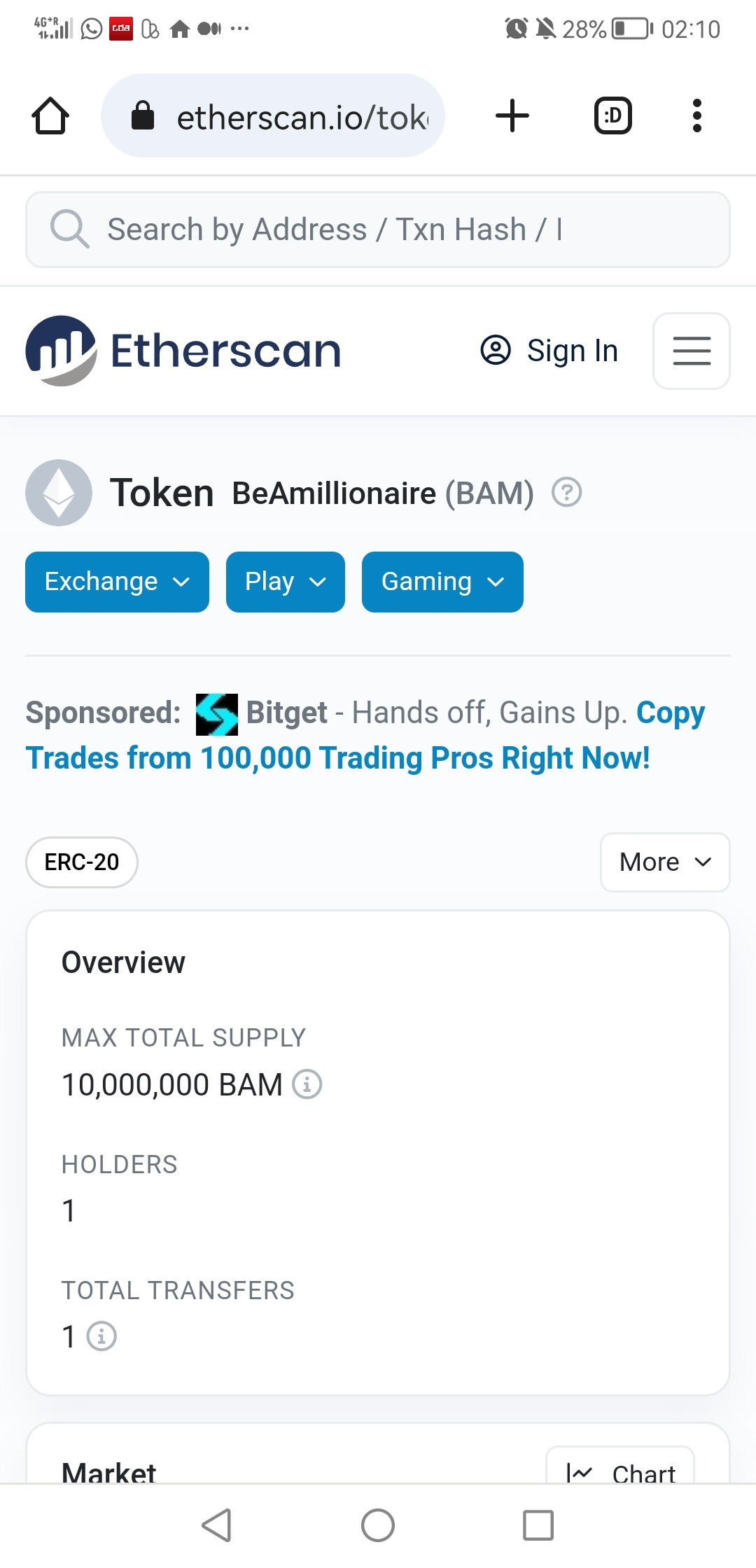The height and width of the screenshot is (1568, 756).
Task: Click Sign In link
Action: (x=549, y=351)
